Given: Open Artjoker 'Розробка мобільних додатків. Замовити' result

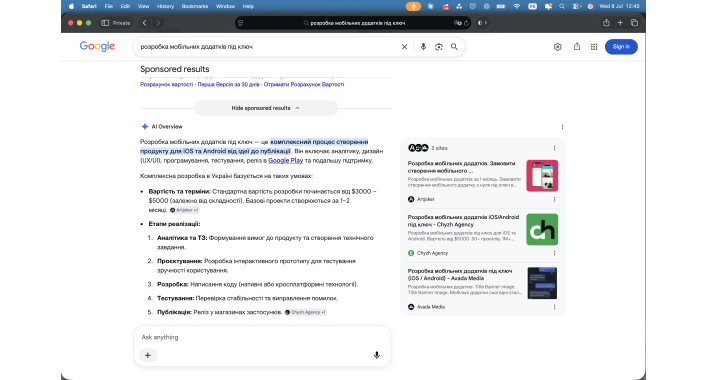Looking at the screenshot, I should [461, 167].
